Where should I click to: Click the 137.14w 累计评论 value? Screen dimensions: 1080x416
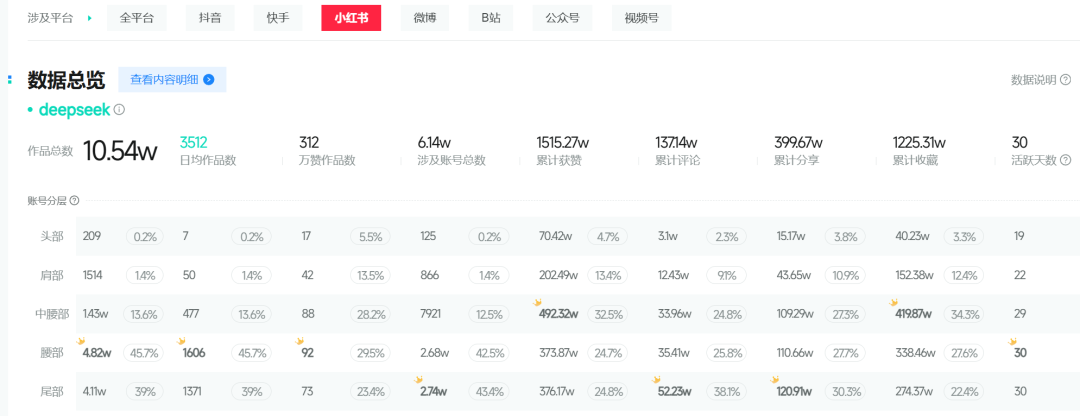click(x=676, y=143)
